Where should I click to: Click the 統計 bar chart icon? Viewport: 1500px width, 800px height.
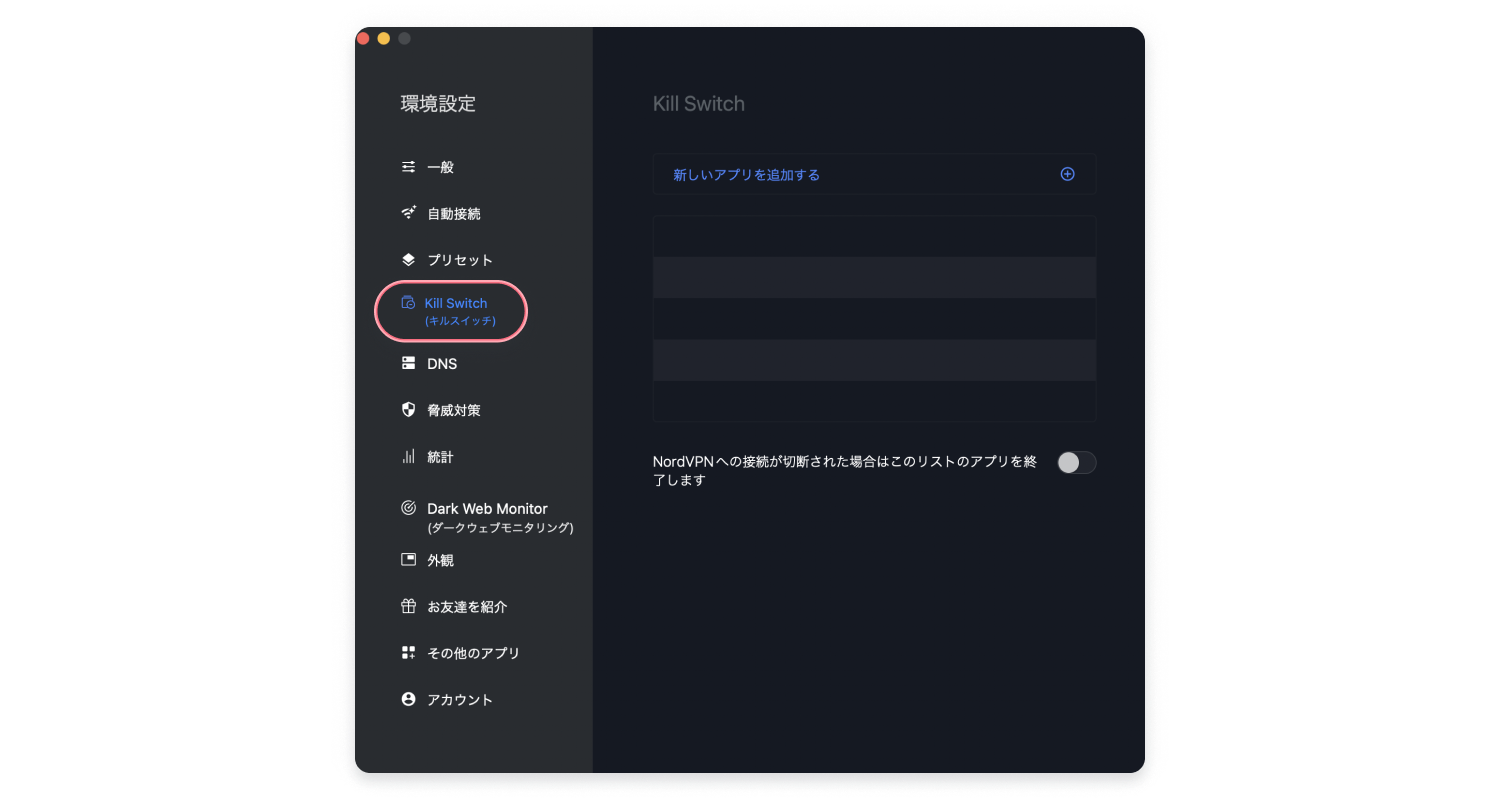[408, 456]
